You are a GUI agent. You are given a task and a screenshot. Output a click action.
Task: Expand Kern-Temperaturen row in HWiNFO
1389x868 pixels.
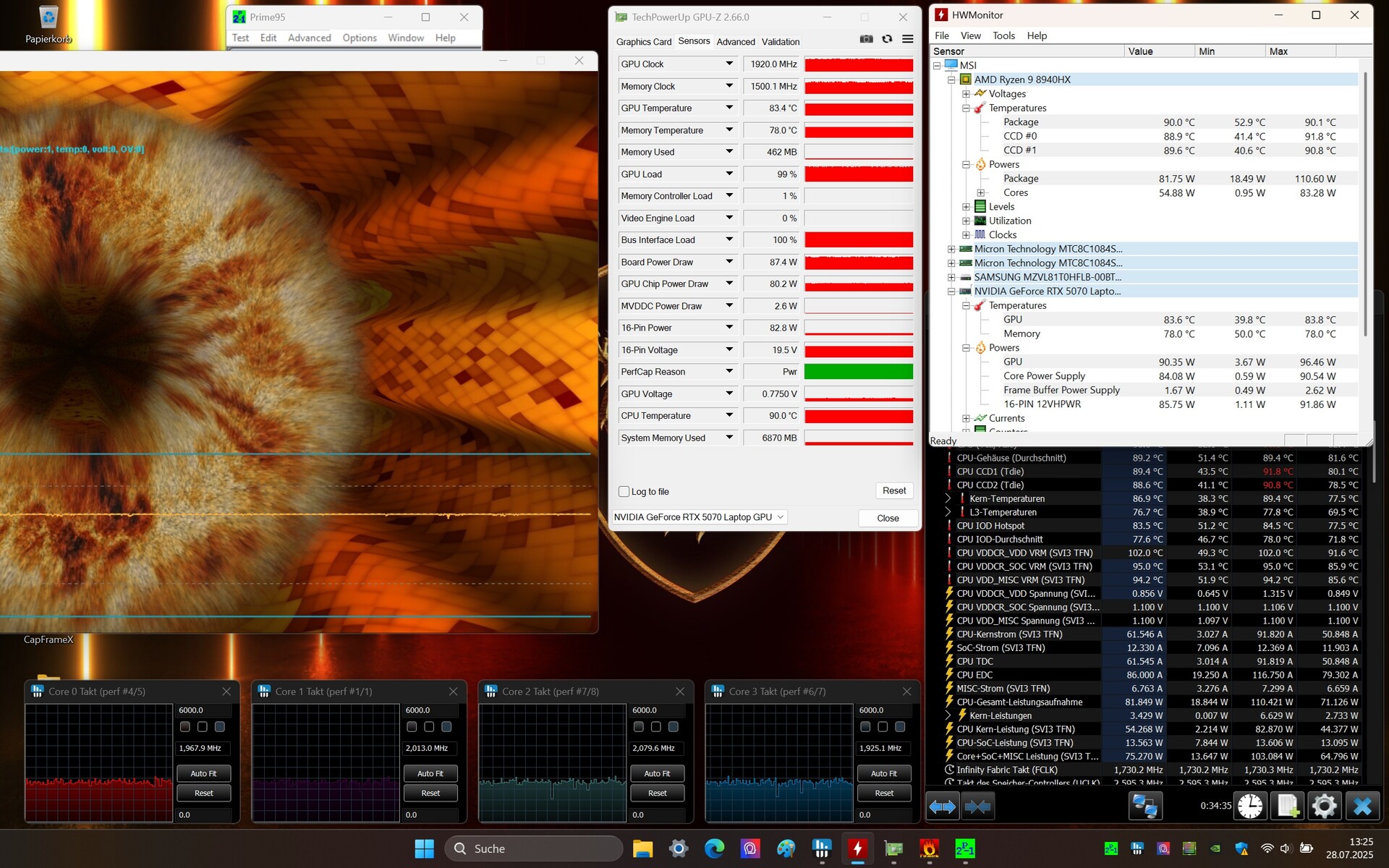click(x=948, y=498)
